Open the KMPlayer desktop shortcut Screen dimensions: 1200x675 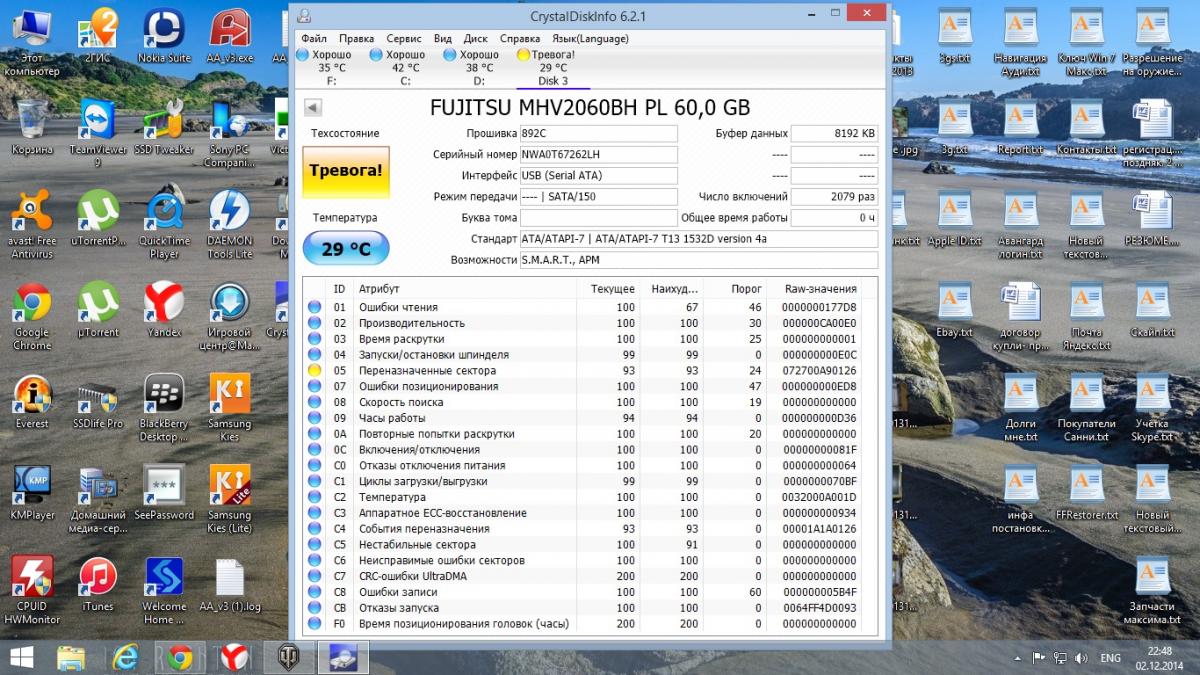tap(32, 493)
